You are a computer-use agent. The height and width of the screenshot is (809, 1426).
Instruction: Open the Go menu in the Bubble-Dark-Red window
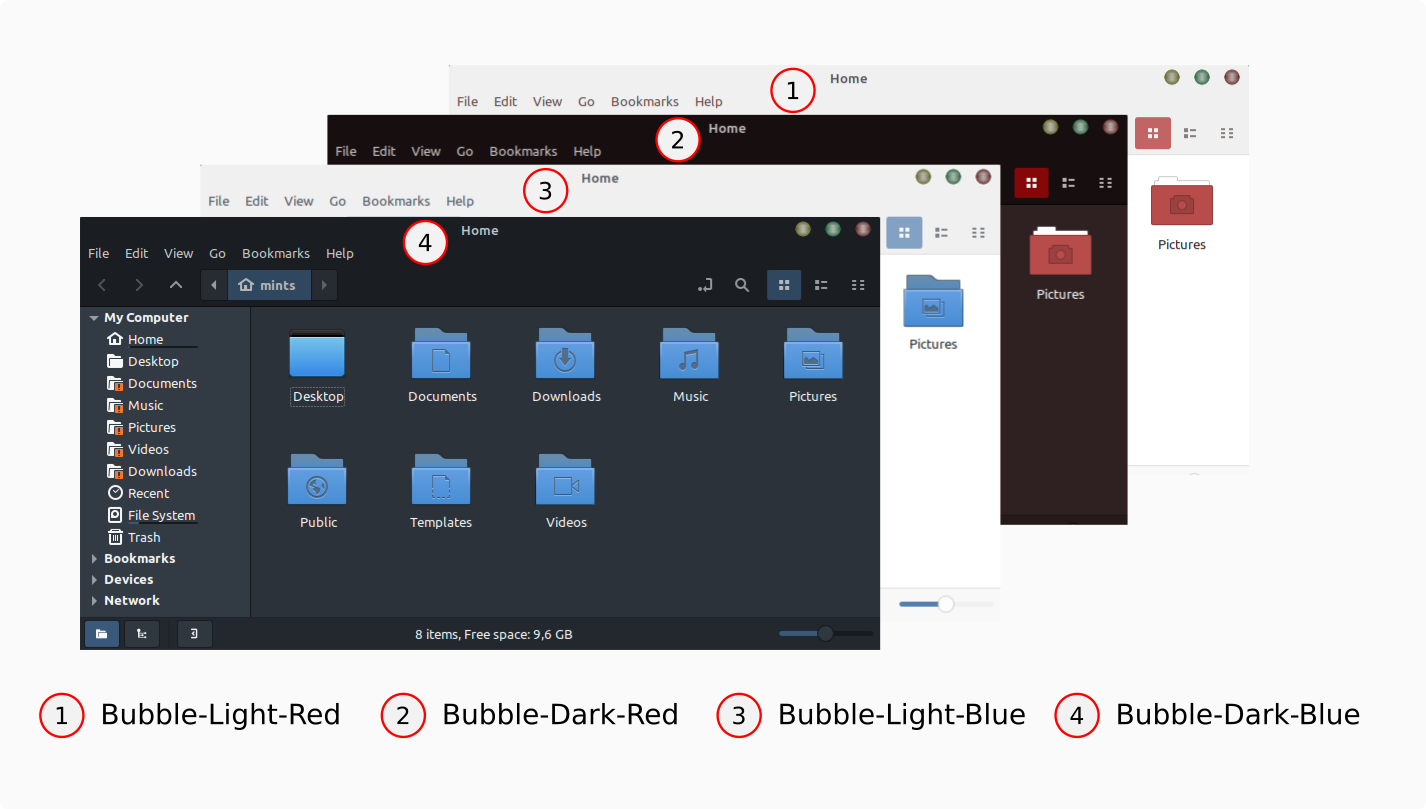[x=465, y=151]
